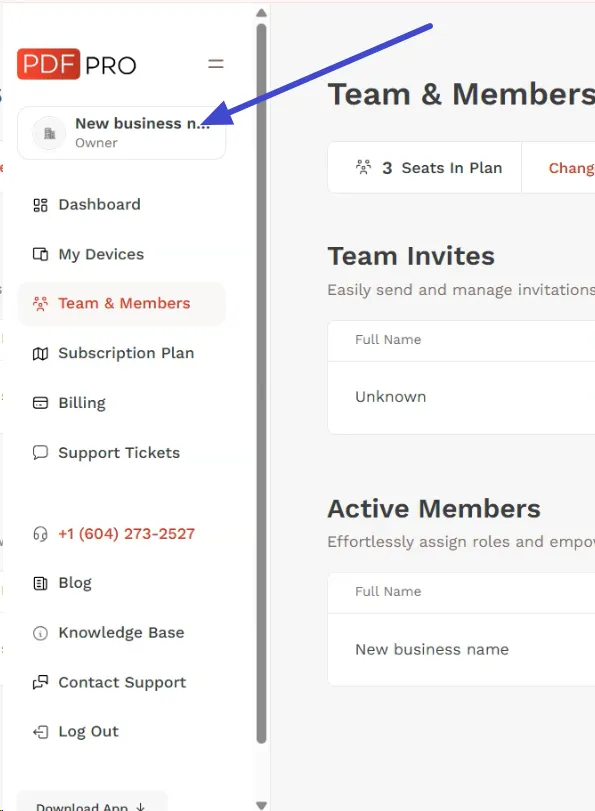Viewport: 595px width, 811px height.
Task: Click the Contact Support chat icon
Action: pos(40,683)
